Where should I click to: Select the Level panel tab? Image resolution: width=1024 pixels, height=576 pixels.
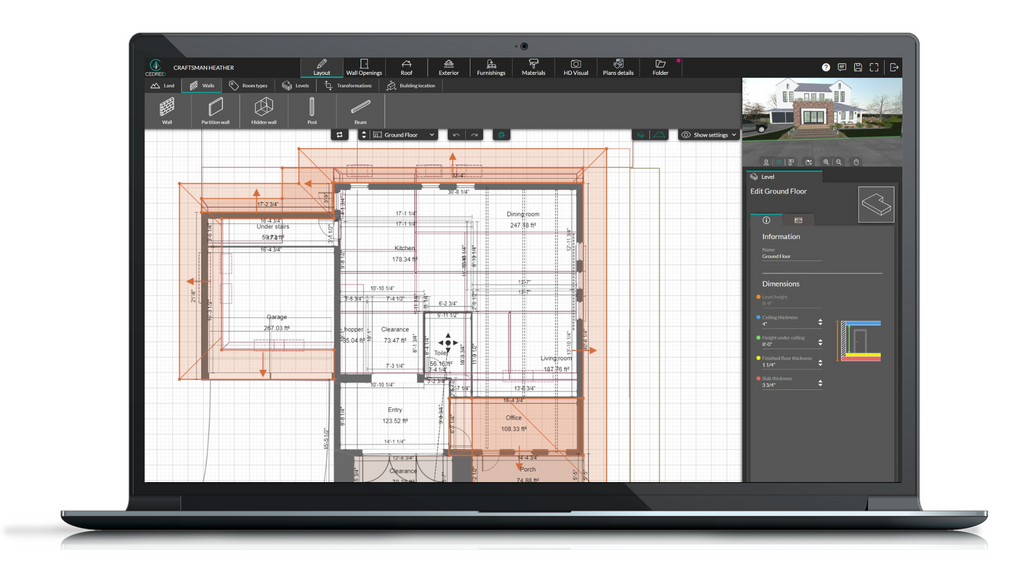pos(784,176)
